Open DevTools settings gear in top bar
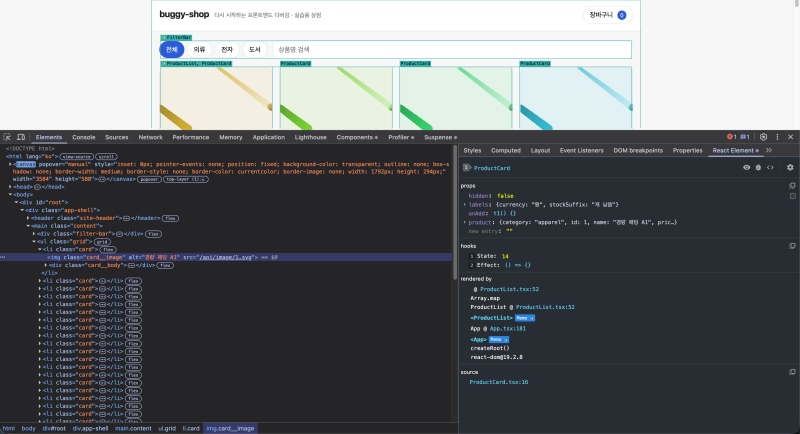Image resolution: width=800 pixels, height=434 pixels. (x=763, y=137)
